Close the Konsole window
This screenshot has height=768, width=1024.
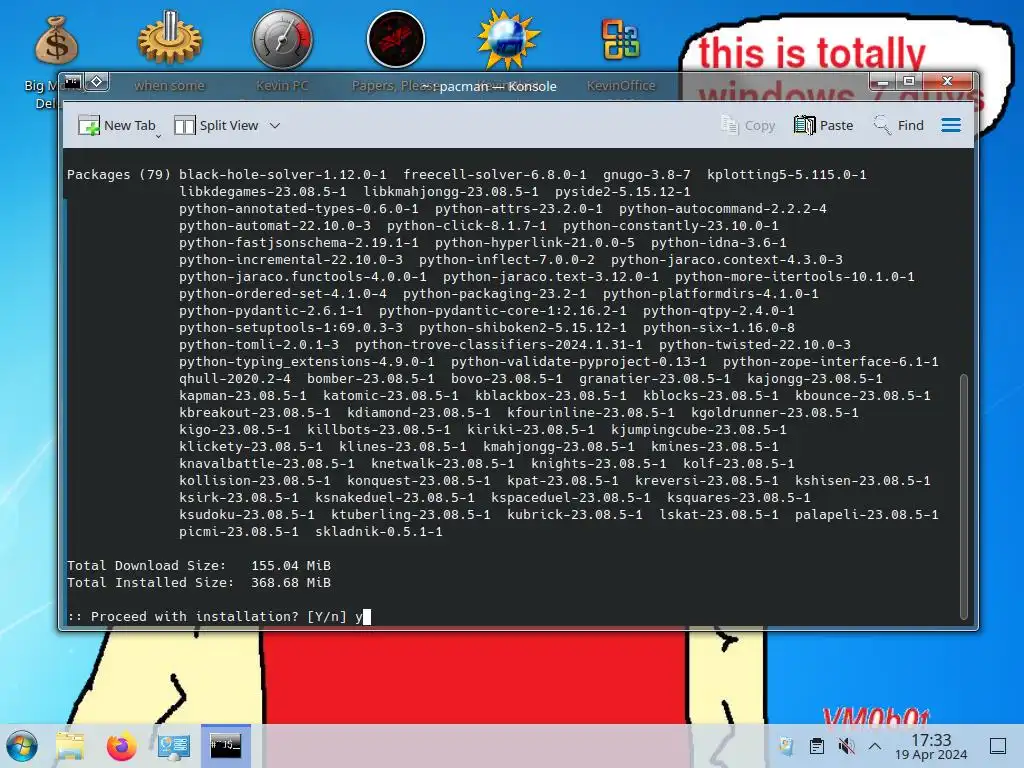click(948, 82)
